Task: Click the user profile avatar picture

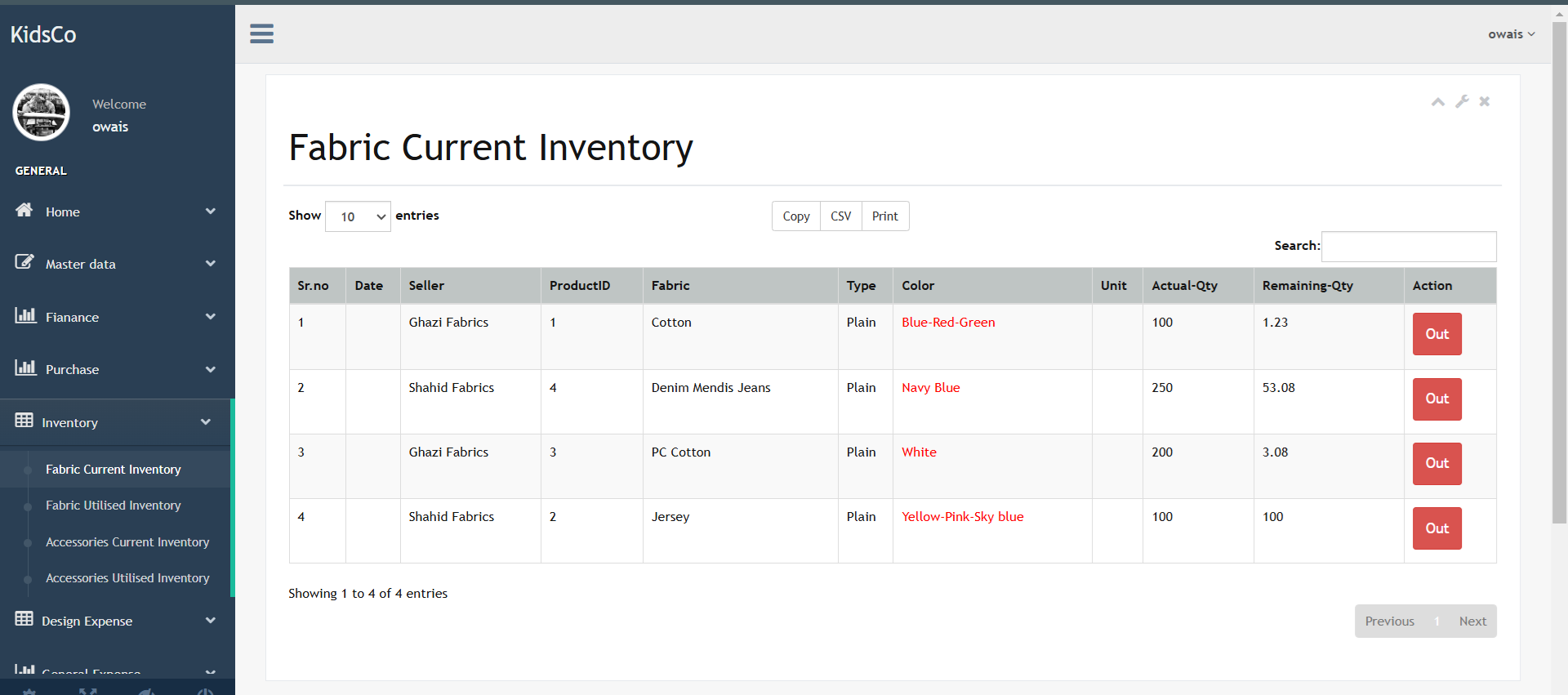Action: (x=41, y=113)
